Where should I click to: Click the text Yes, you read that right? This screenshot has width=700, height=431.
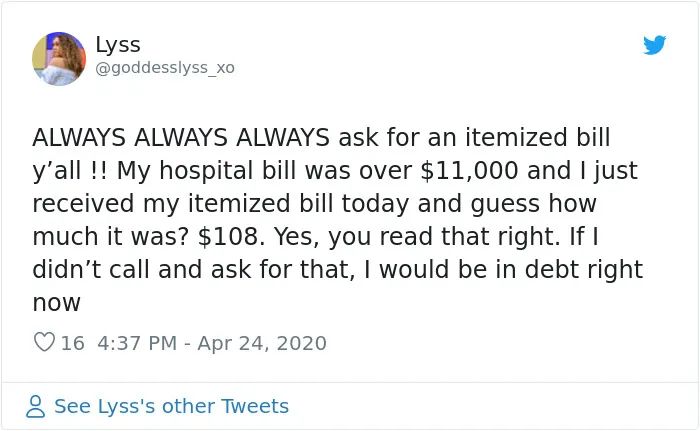click(x=417, y=236)
